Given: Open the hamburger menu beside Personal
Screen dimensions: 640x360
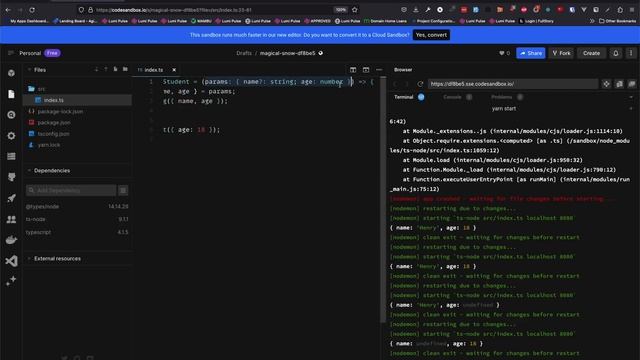Looking at the screenshot, I should coord(11,53).
